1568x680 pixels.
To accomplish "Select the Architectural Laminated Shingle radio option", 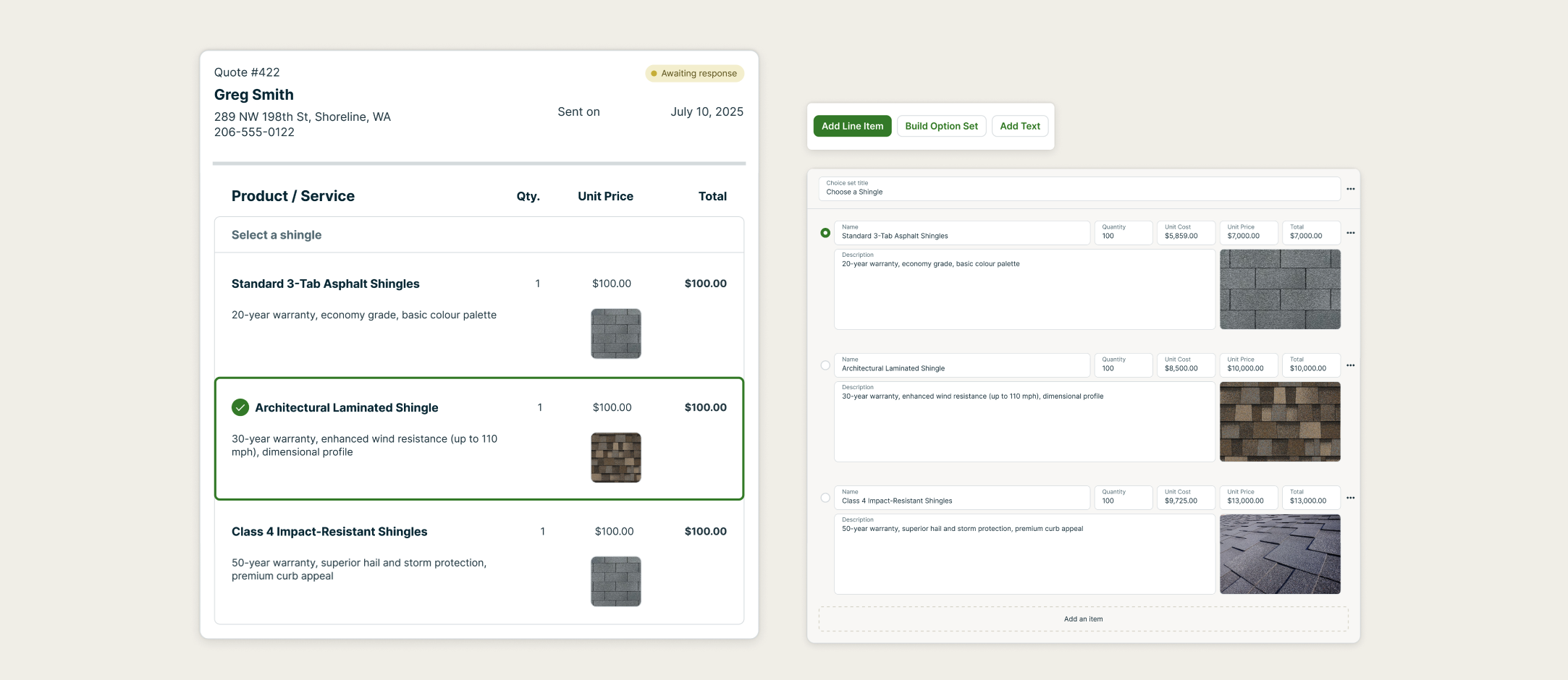I will click(825, 365).
